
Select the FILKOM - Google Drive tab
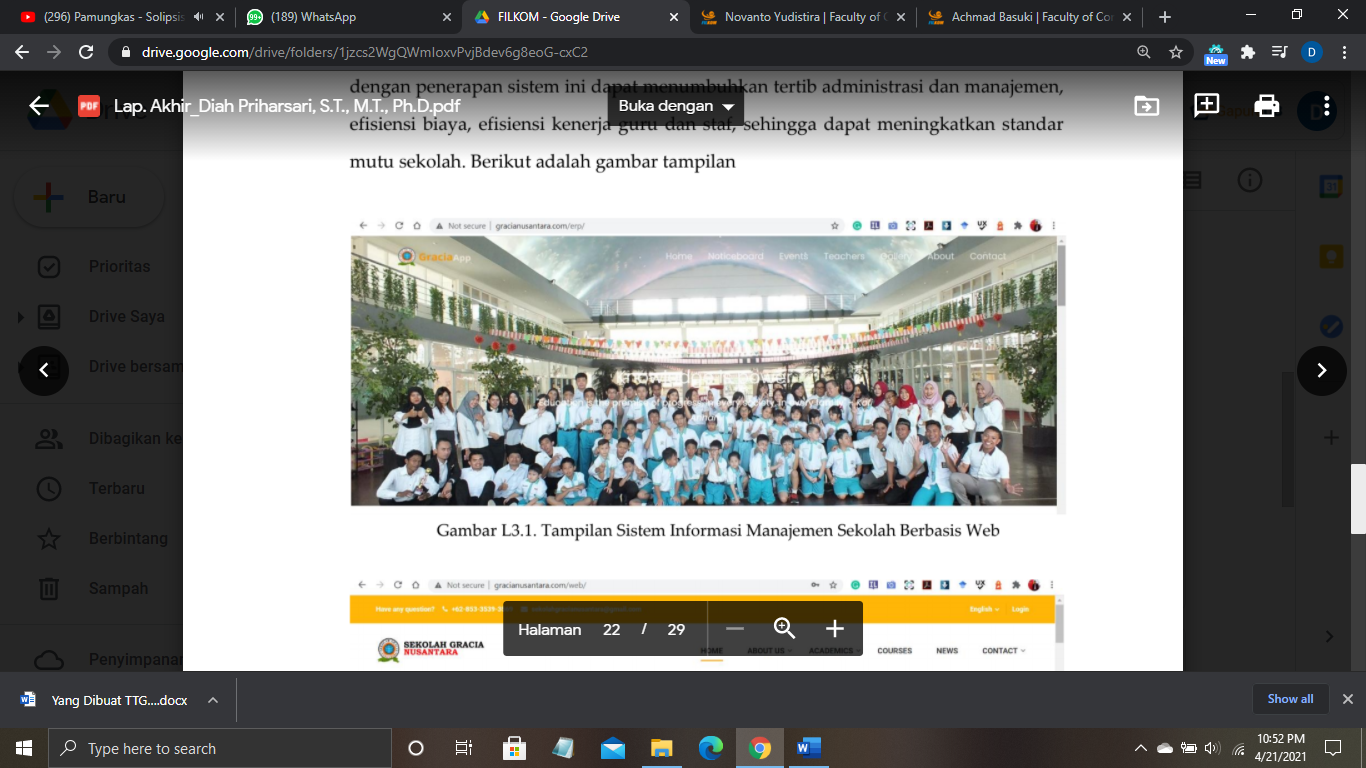coord(575,17)
